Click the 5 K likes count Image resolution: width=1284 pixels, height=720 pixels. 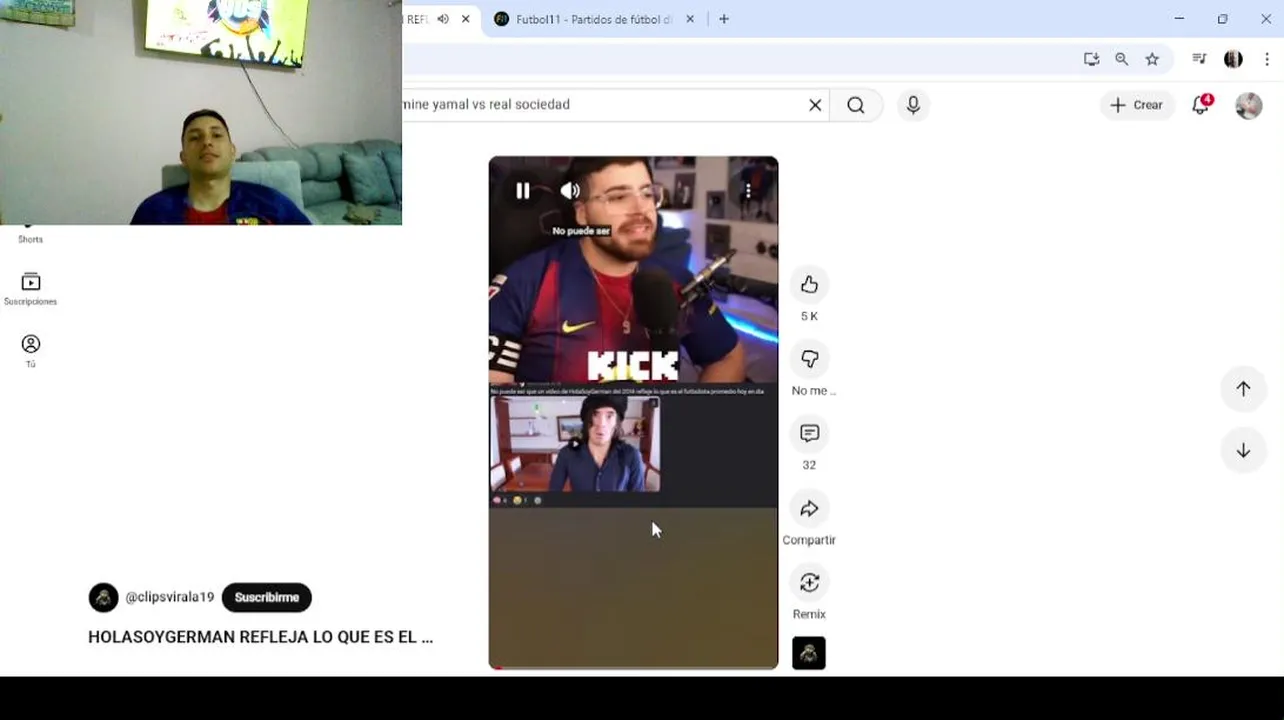coord(809,316)
